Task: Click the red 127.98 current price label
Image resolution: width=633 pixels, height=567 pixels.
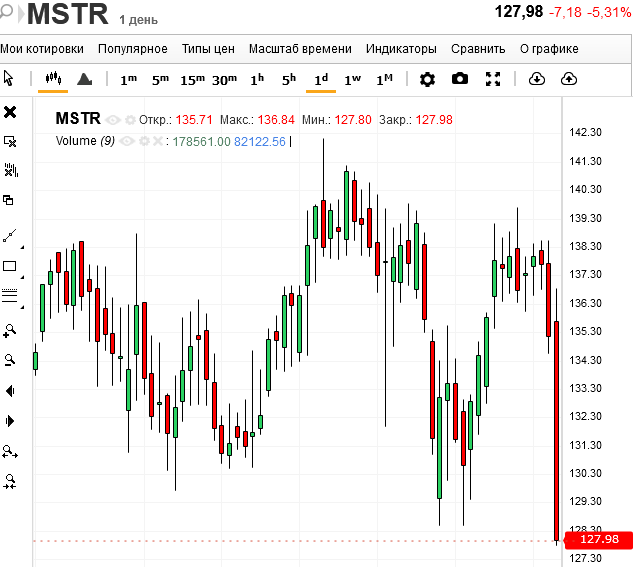Action: (599, 540)
